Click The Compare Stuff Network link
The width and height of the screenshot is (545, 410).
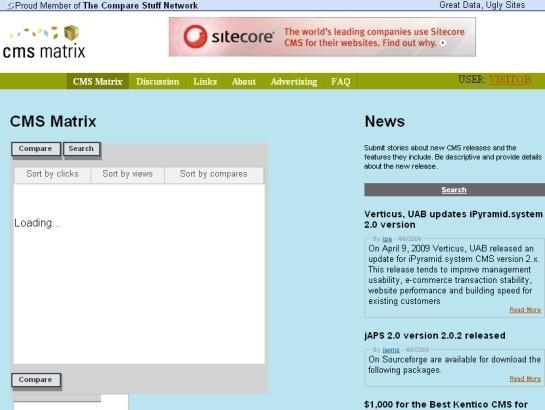coord(140,6)
